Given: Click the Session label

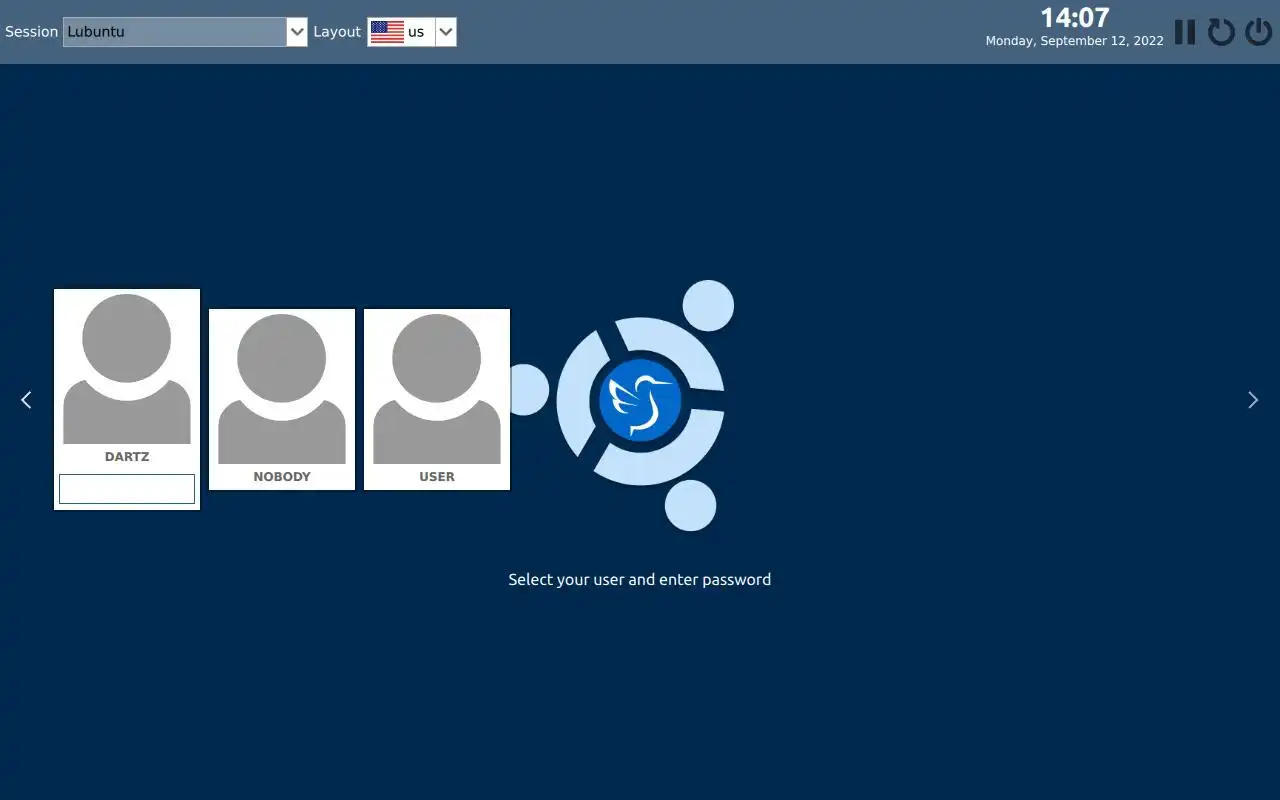Looking at the screenshot, I should tap(32, 32).
